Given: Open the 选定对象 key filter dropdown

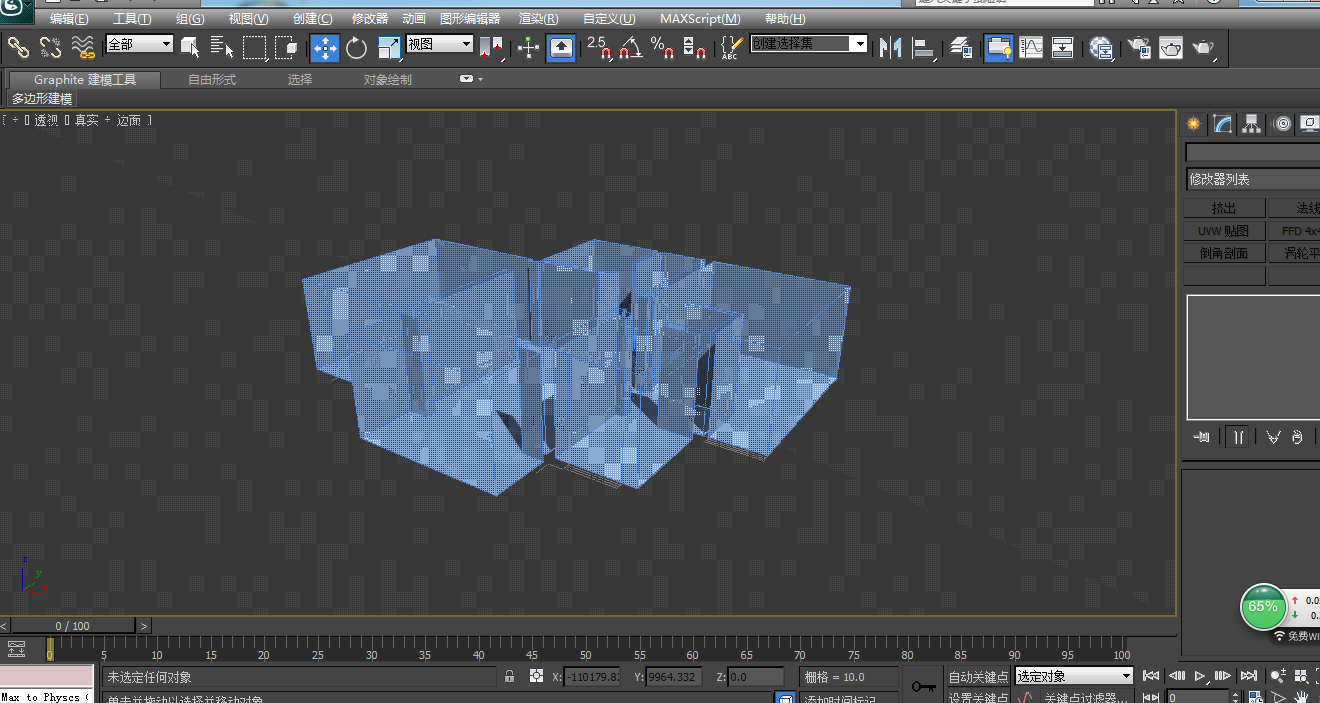Looking at the screenshot, I should [1073, 677].
